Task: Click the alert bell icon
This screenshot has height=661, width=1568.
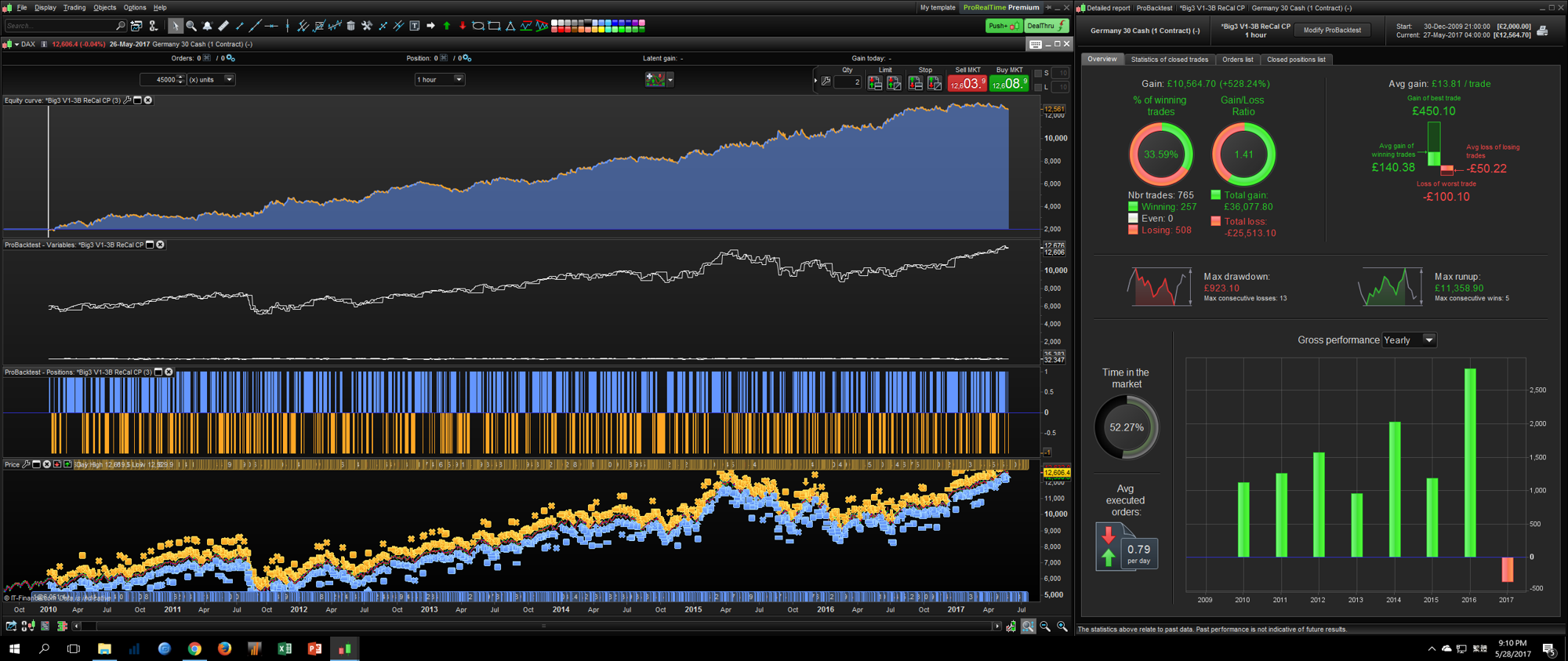Action: pyautogui.click(x=207, y=26)
